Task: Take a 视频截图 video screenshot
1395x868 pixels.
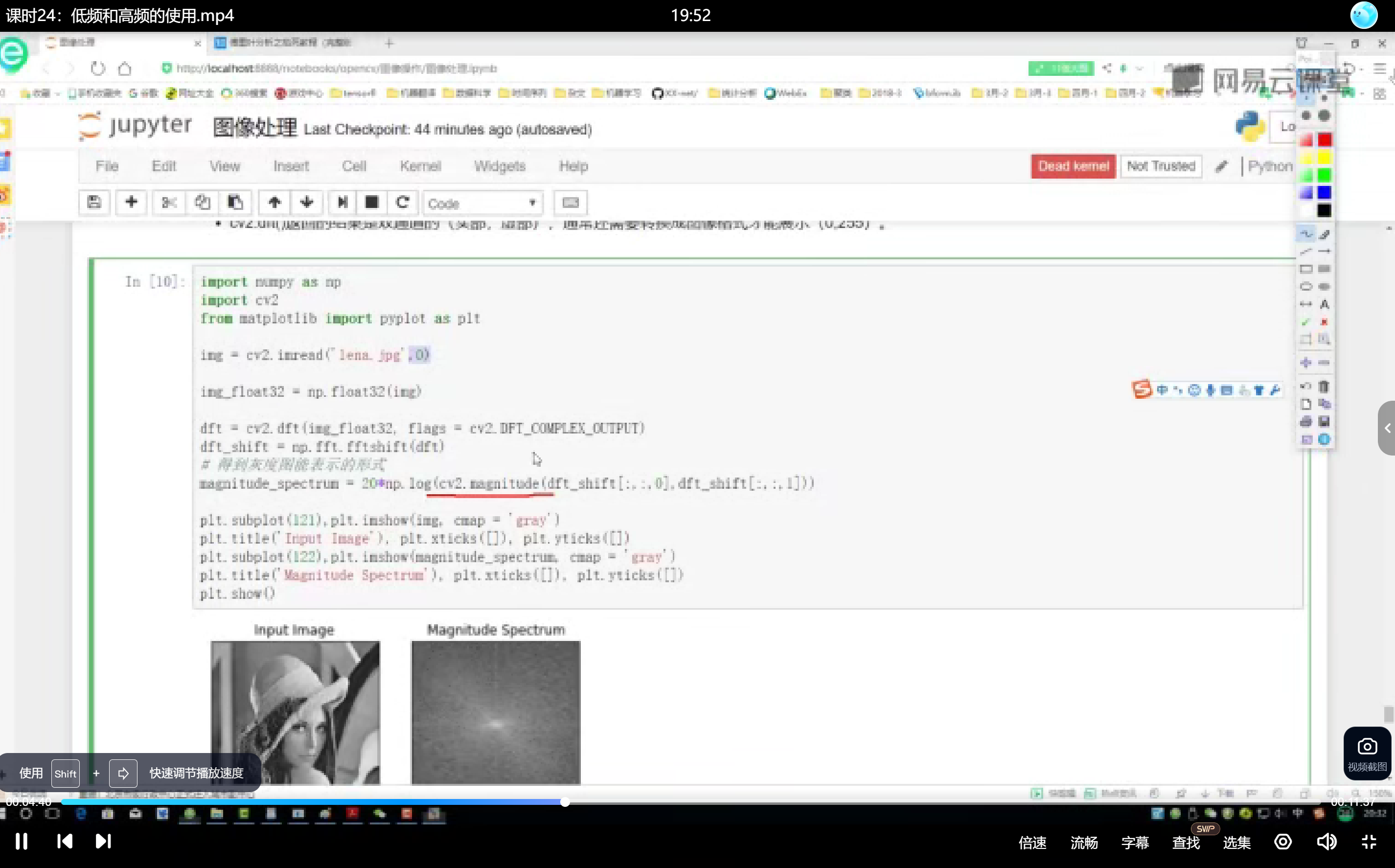Action: (x=1367, y=754)
